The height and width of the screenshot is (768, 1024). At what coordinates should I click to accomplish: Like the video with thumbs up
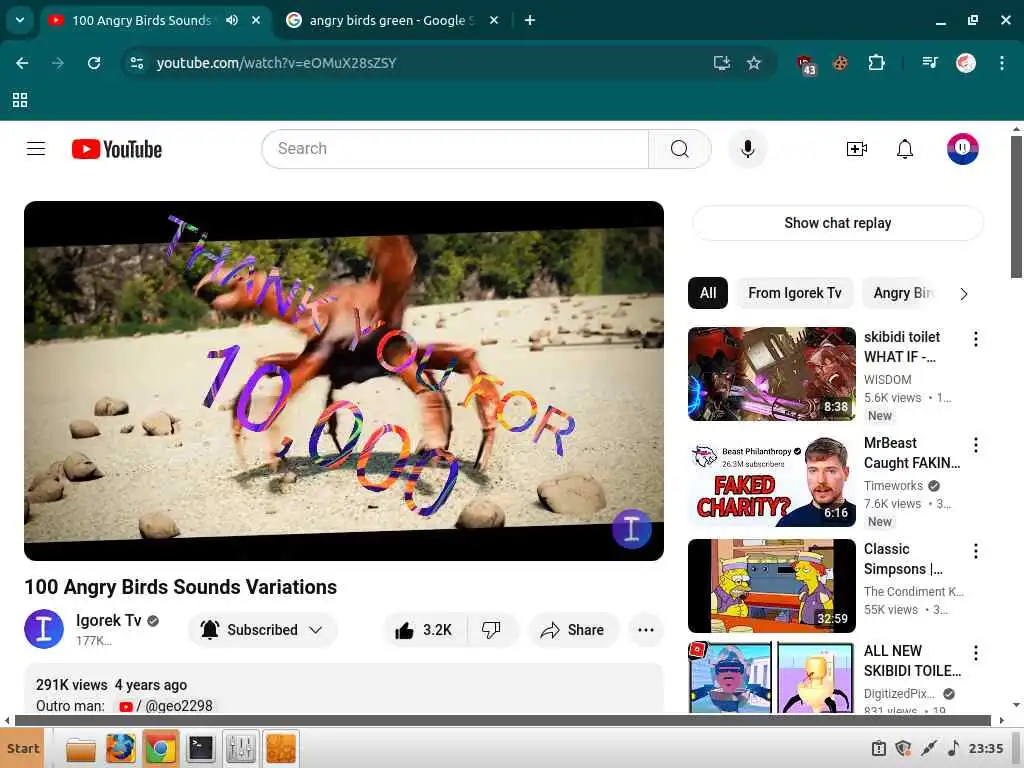(424, 630)
